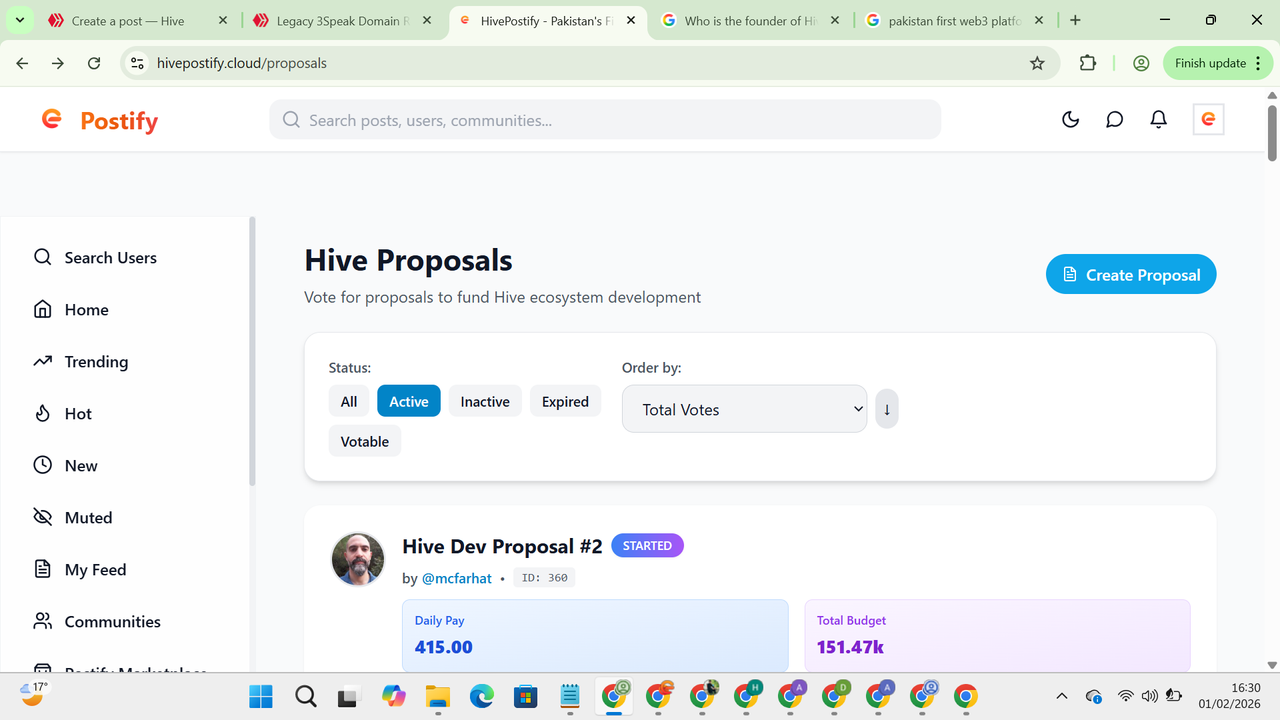The width and height of the screenshot is (1280, 720).
Task: Select the Votable status filter
Action: 365,442
